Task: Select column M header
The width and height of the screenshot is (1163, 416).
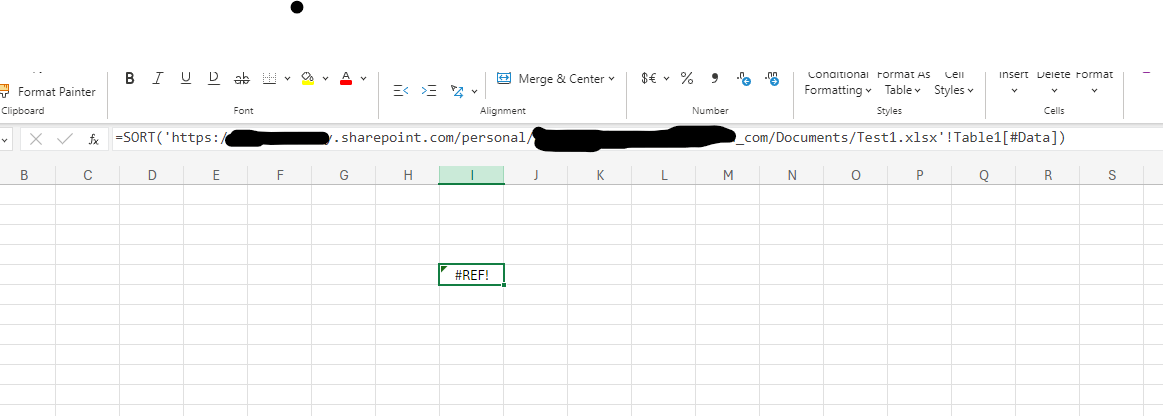Action: coord(728,175)
